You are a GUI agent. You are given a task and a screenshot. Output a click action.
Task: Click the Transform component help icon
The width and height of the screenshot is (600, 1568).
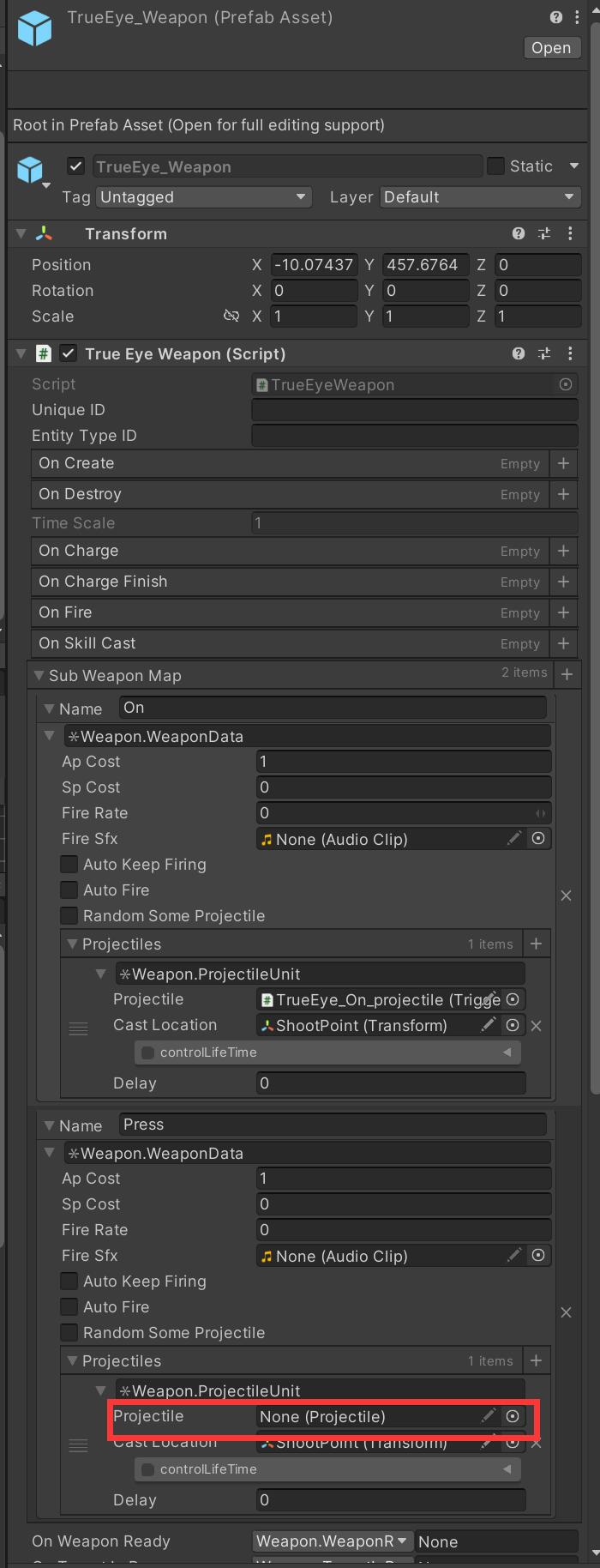click(x=518, y=233)
